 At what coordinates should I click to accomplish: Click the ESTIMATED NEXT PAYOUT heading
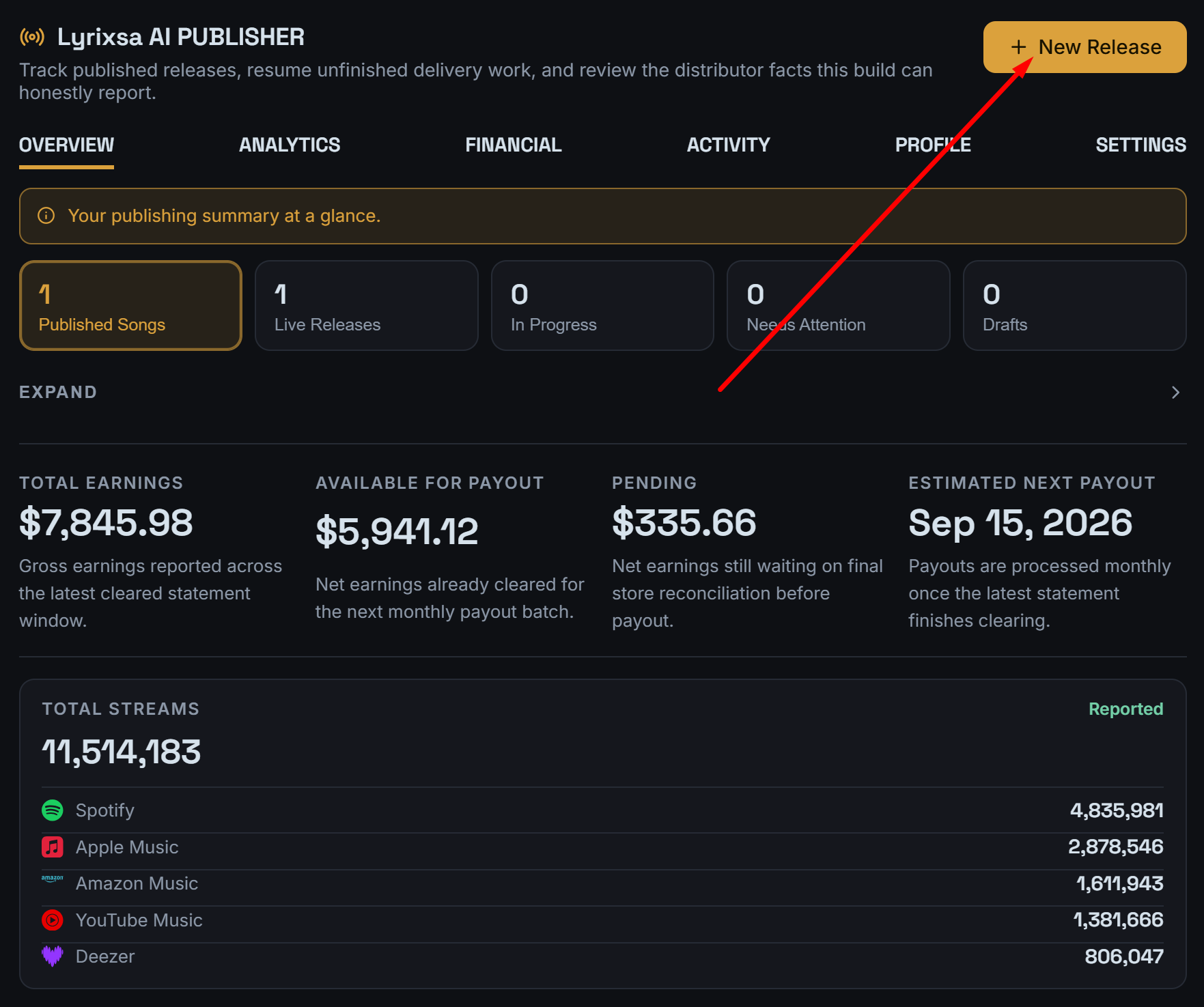click(1032, 483)
